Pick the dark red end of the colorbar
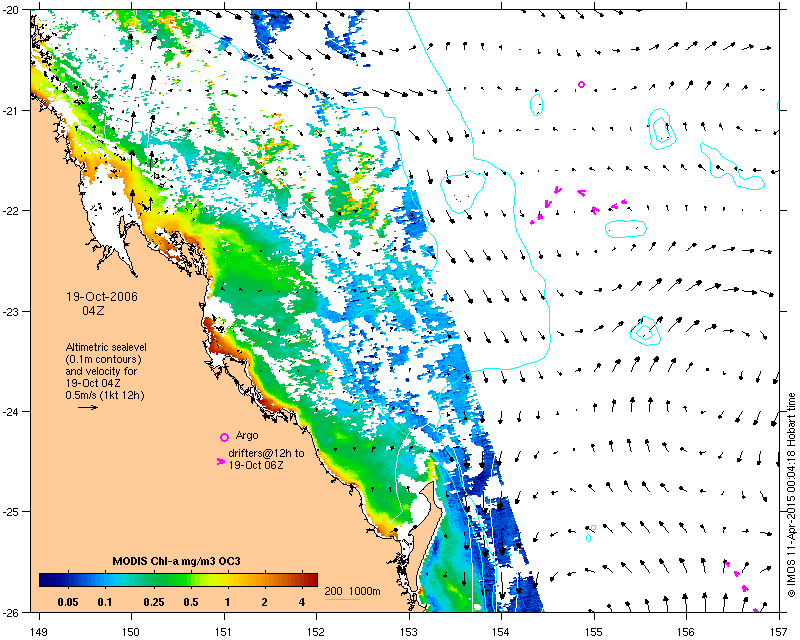The width and height of the screenshot is (800, 640). coord(313,580)
